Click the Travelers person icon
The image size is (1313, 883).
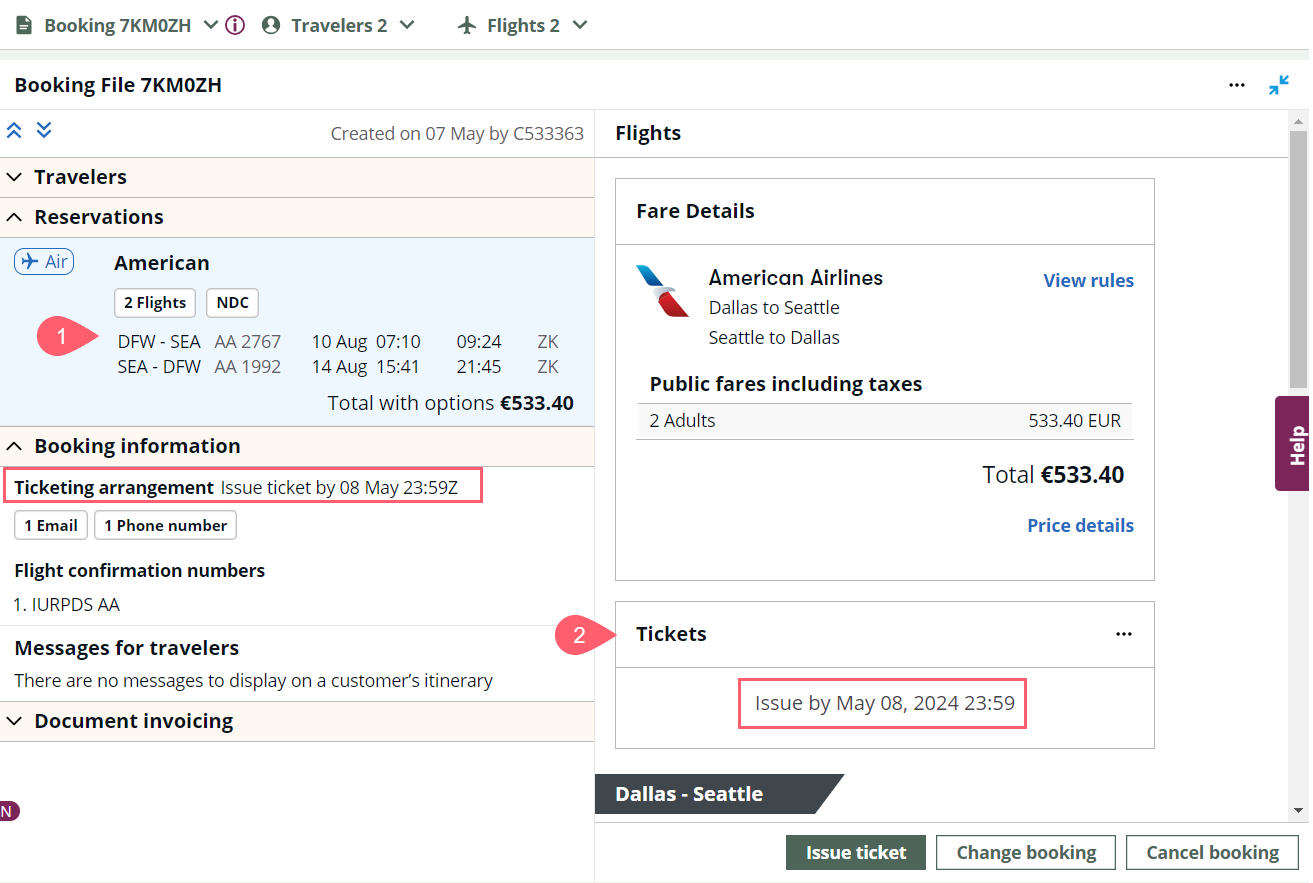pyautogui.click(x=270, y=25)
